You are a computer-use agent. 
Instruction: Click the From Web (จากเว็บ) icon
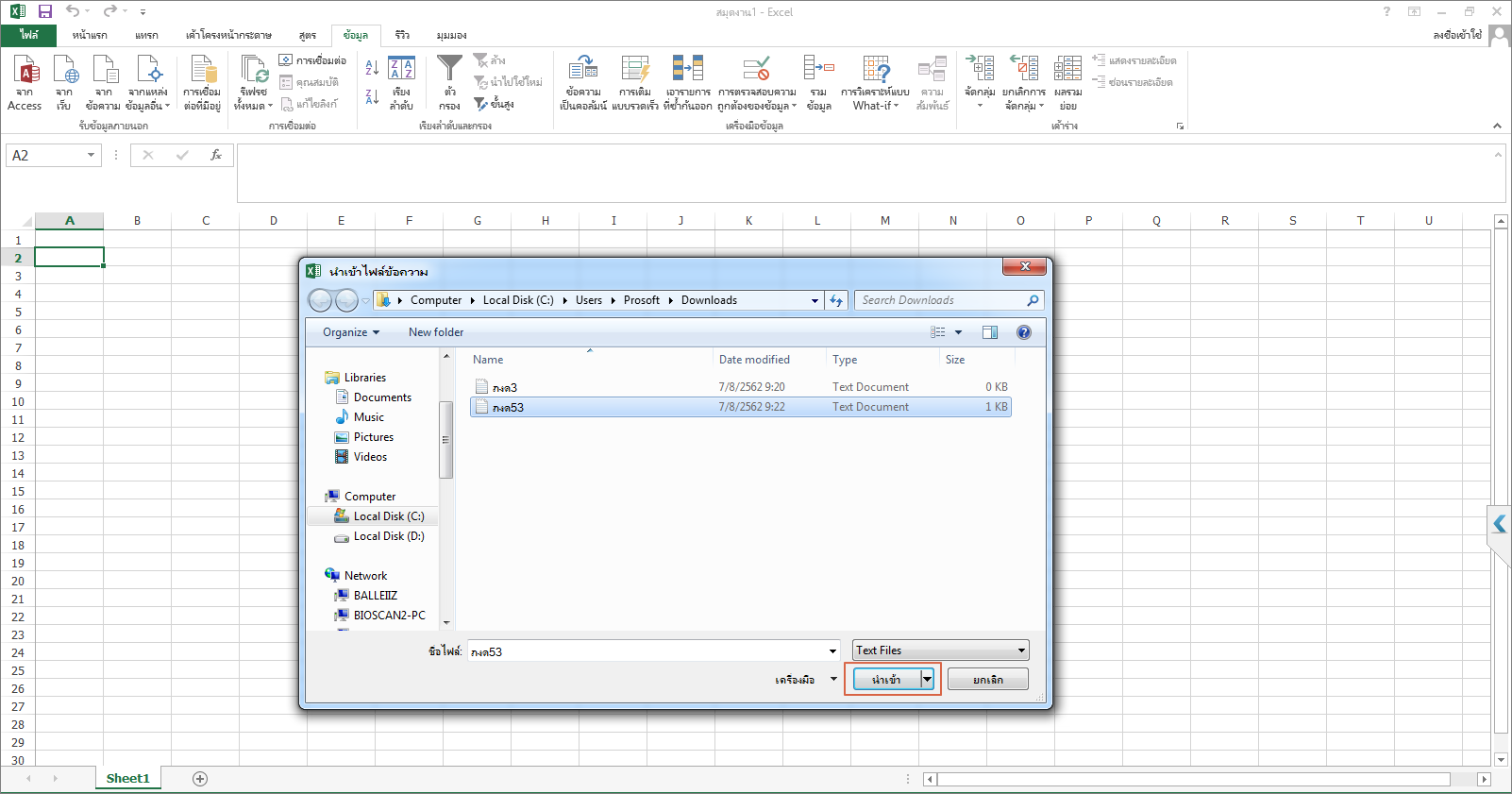[x=64, y=82]
